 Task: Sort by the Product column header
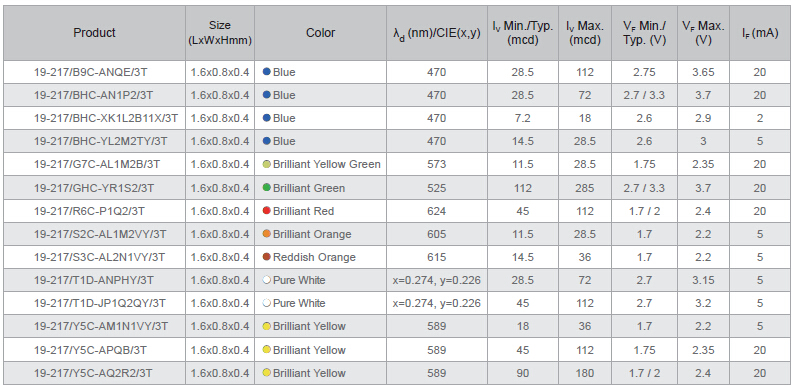[x=94, y=33]
